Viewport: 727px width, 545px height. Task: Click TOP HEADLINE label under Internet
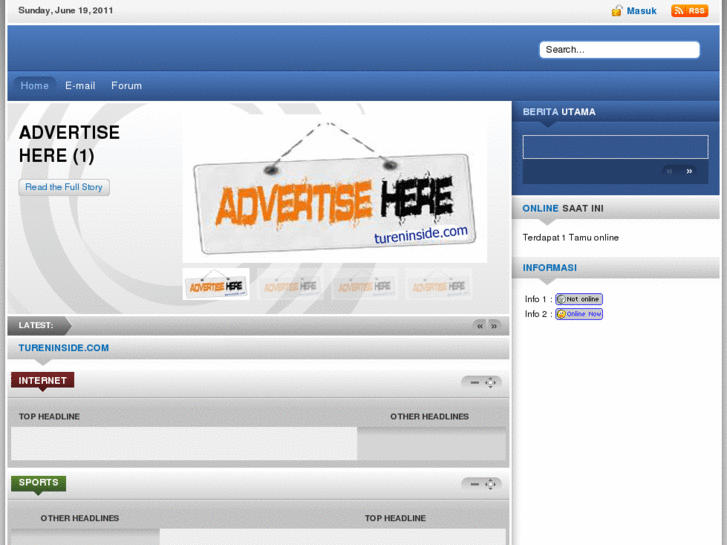point(49,417)
